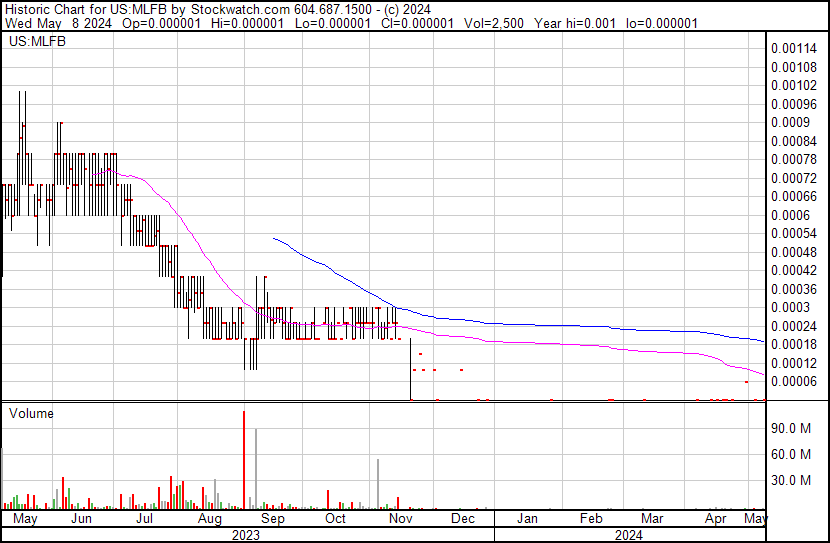Click the 30.0 M volume axis label

[791, 480]
